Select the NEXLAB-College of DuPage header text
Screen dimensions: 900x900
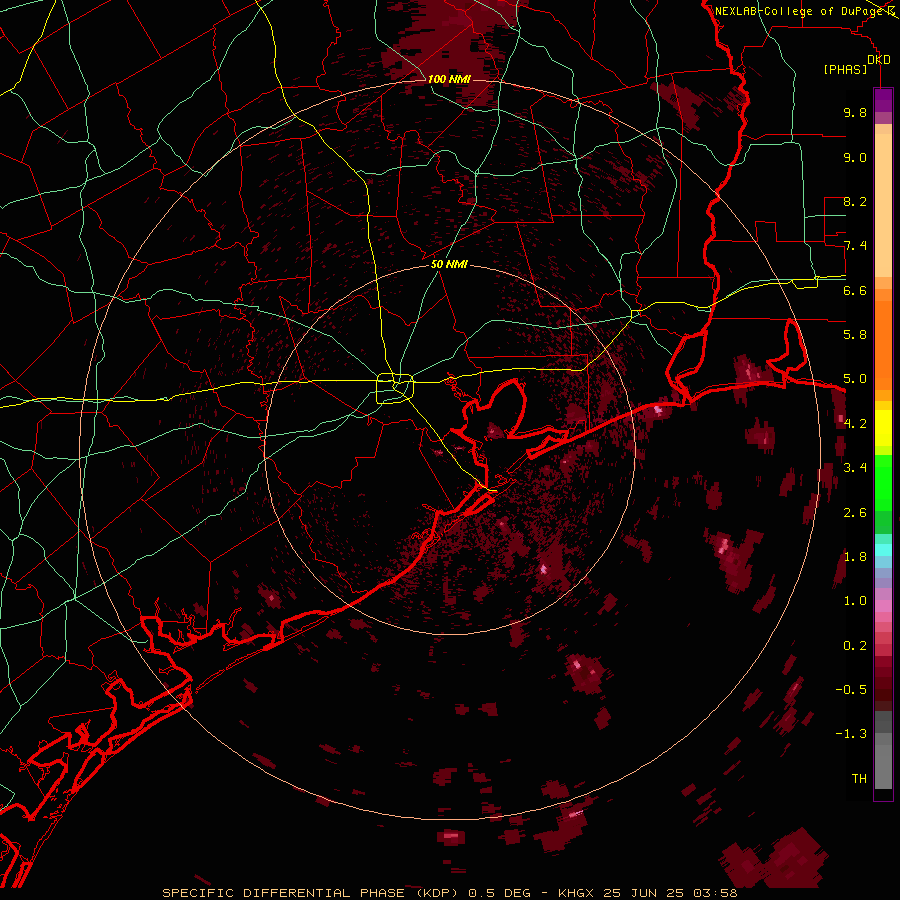800,11
